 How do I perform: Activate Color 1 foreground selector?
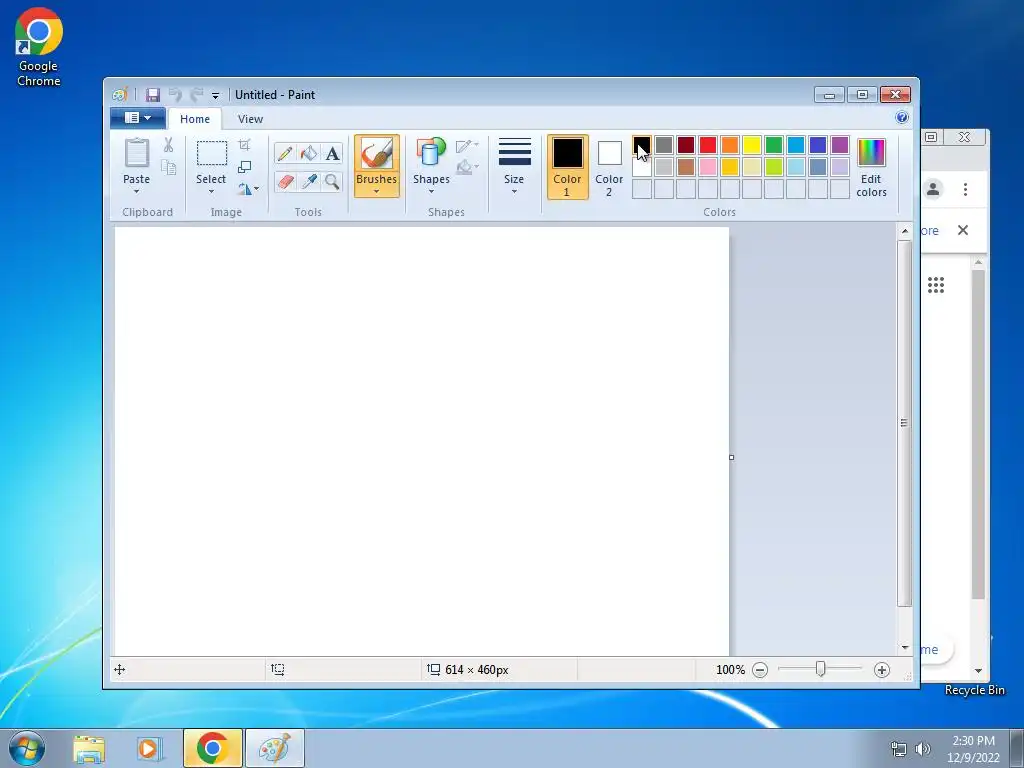[568, 167]
